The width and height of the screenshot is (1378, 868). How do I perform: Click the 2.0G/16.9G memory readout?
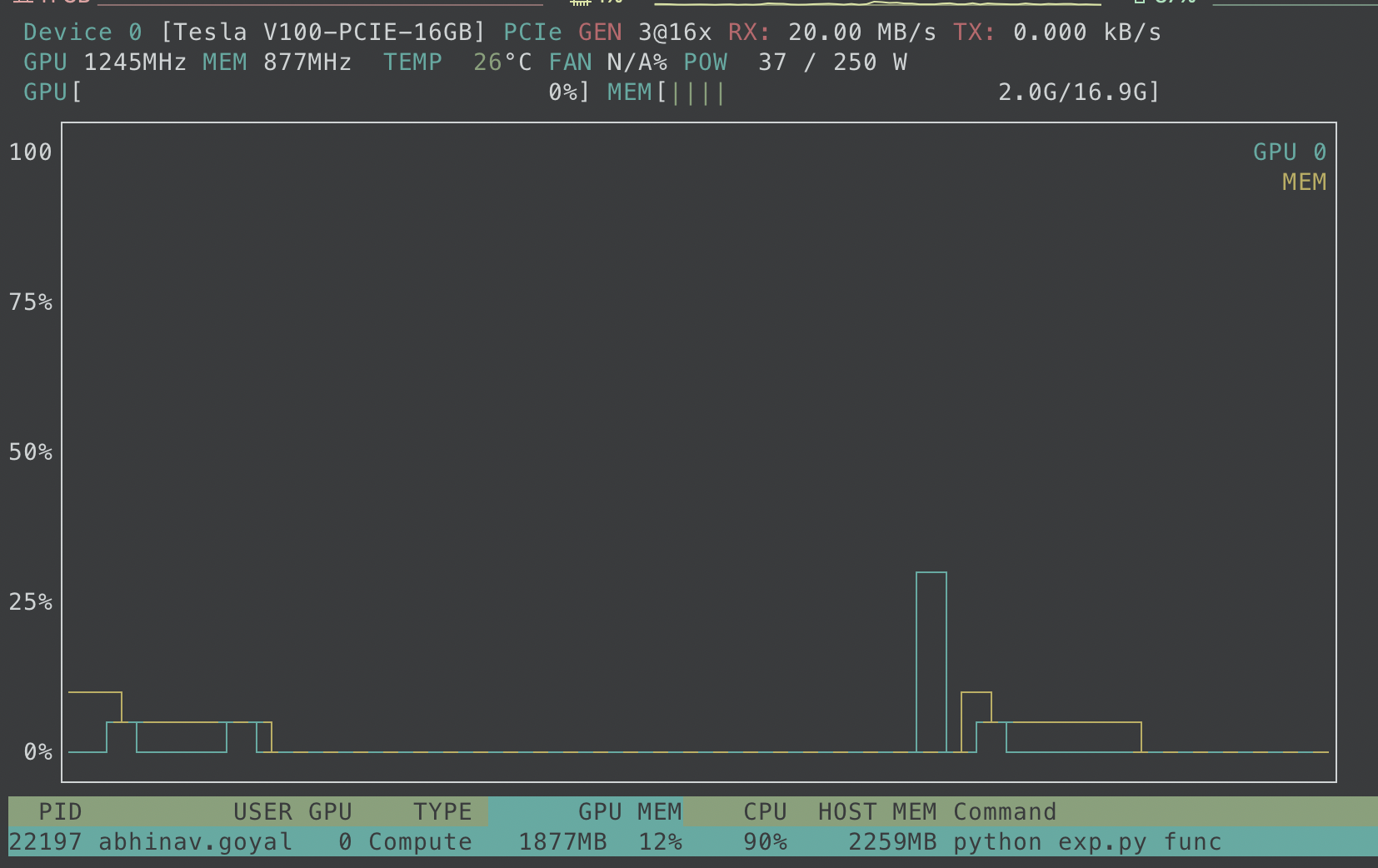click(x=1077, y=92)
